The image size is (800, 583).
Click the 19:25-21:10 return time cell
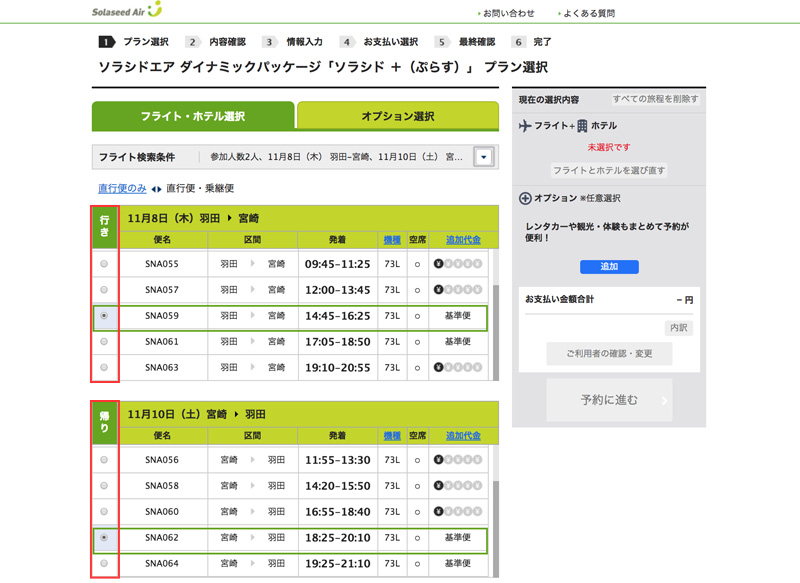(338, 564)
